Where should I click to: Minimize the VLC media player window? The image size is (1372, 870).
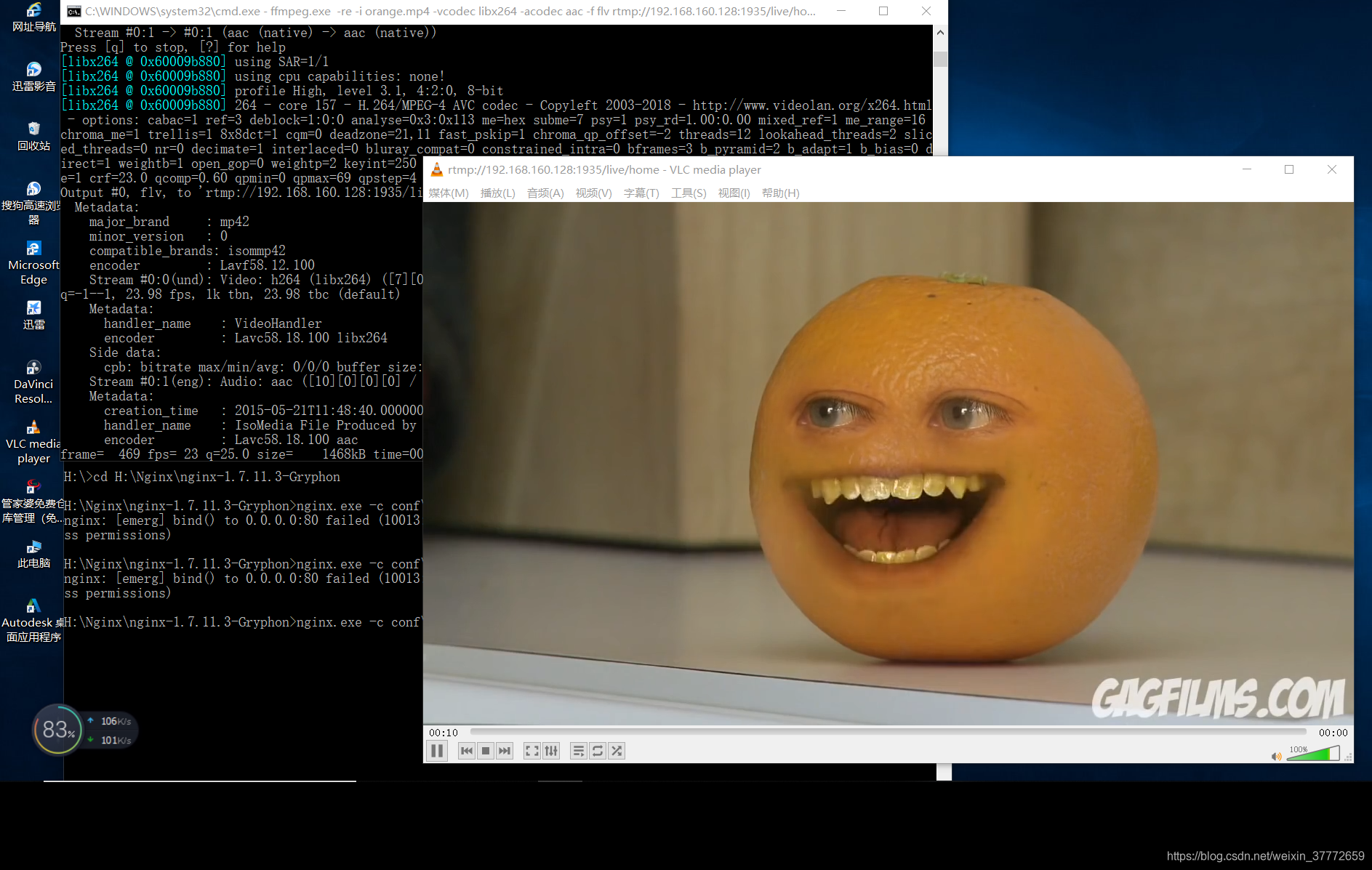(x=1247, y=169)
